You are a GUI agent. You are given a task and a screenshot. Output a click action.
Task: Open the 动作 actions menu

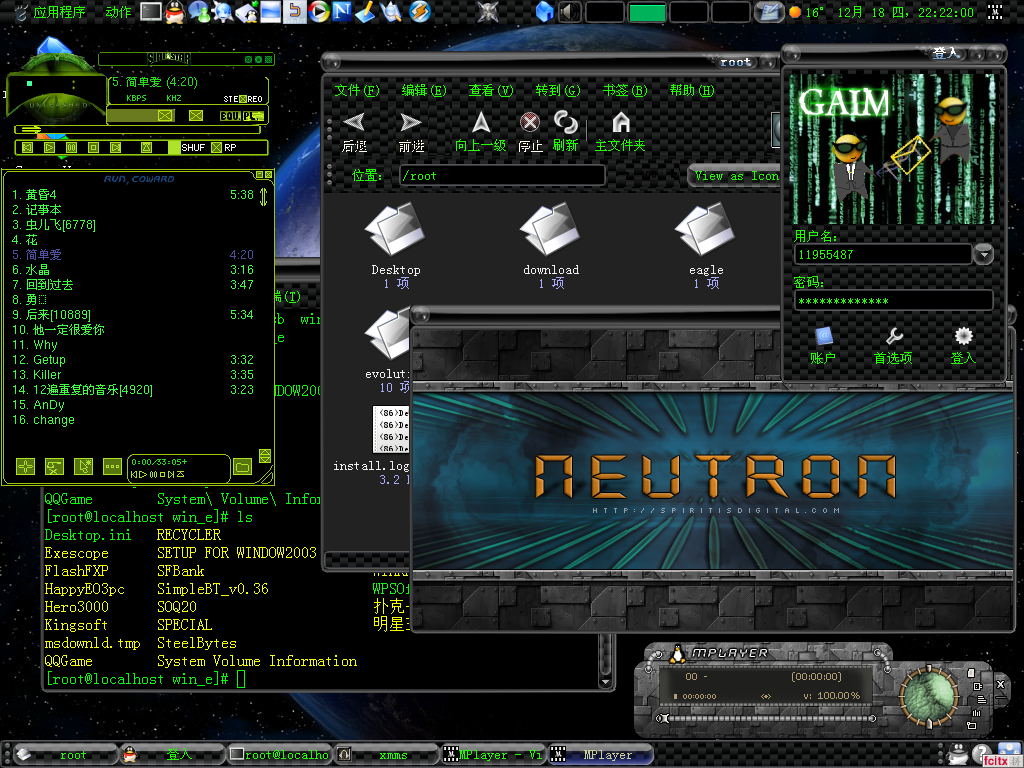pos(118,12)
